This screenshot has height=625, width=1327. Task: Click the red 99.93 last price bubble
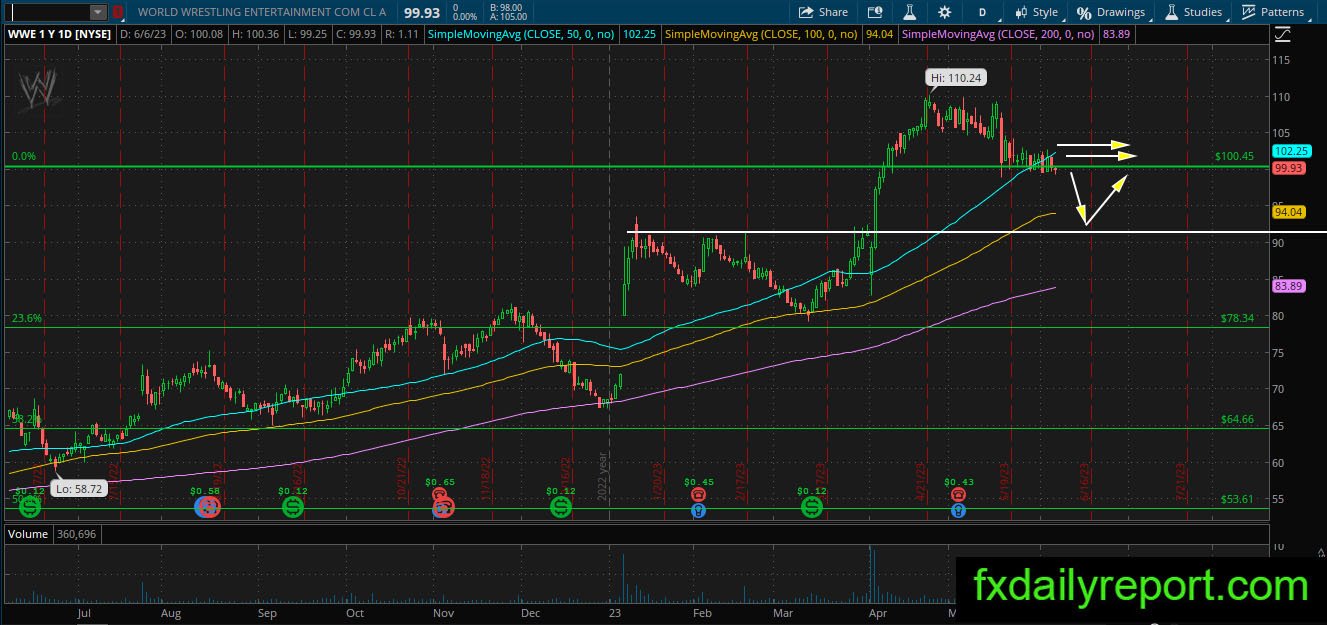click(x=1288, y=168)
